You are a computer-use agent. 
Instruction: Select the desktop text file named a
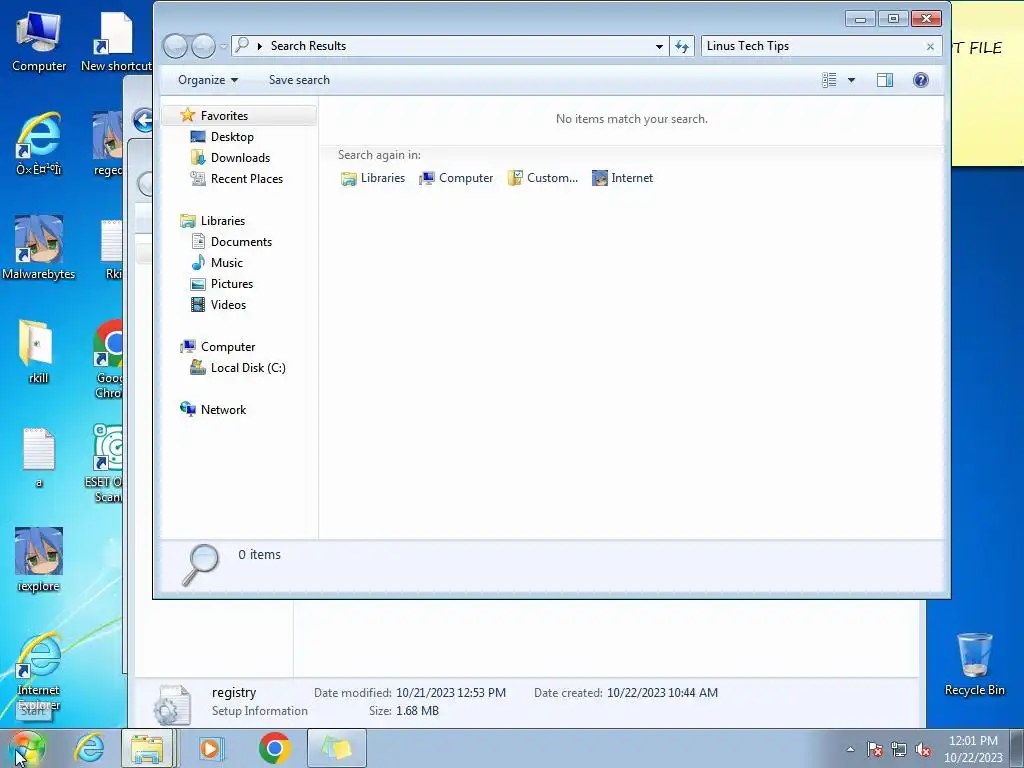39,457
